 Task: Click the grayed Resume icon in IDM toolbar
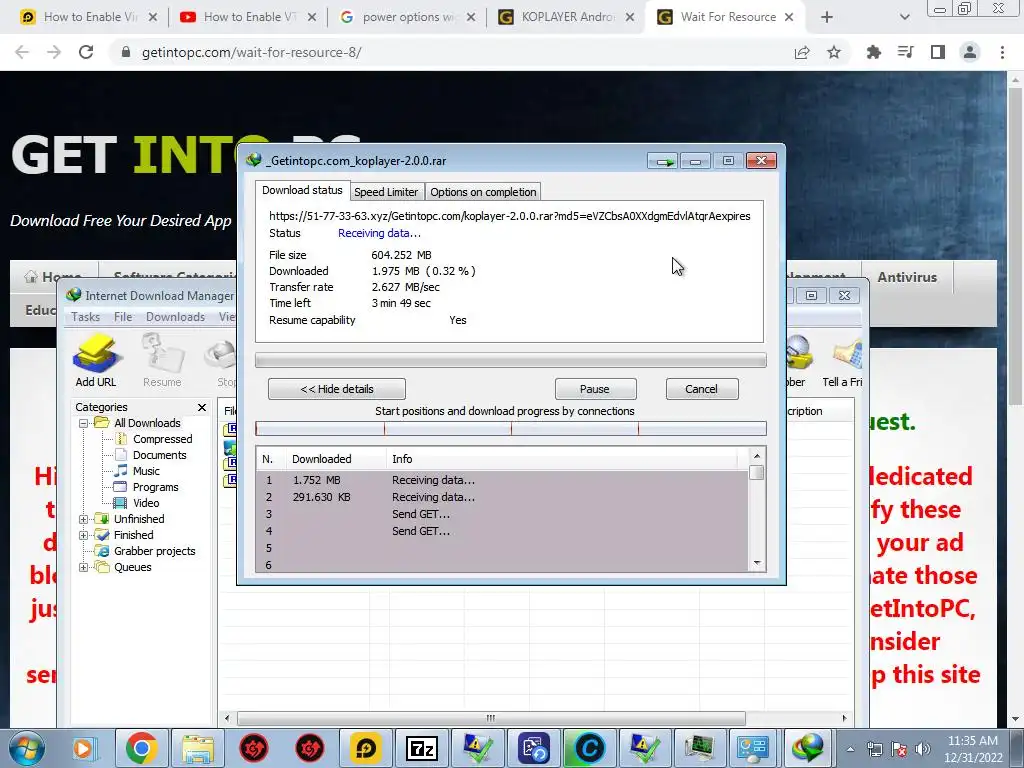[x=162, y=359]
